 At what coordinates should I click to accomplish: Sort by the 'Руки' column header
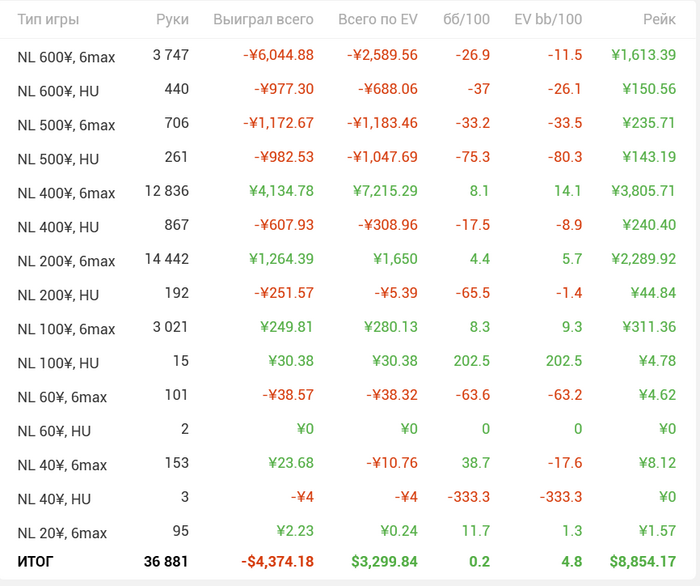click(172, 20)
